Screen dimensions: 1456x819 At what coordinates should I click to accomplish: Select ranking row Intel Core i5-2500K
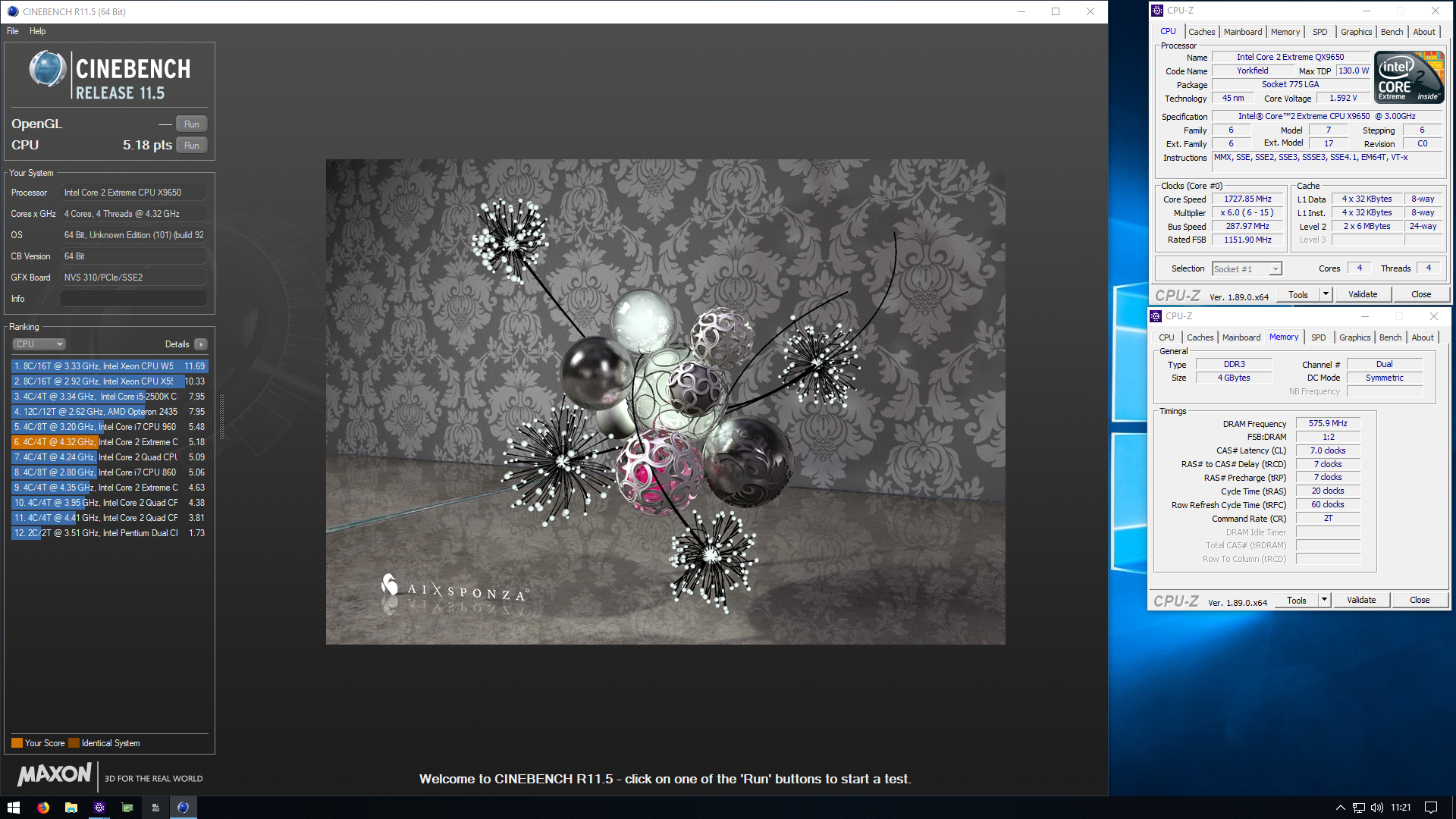click(x=109, y=397)
